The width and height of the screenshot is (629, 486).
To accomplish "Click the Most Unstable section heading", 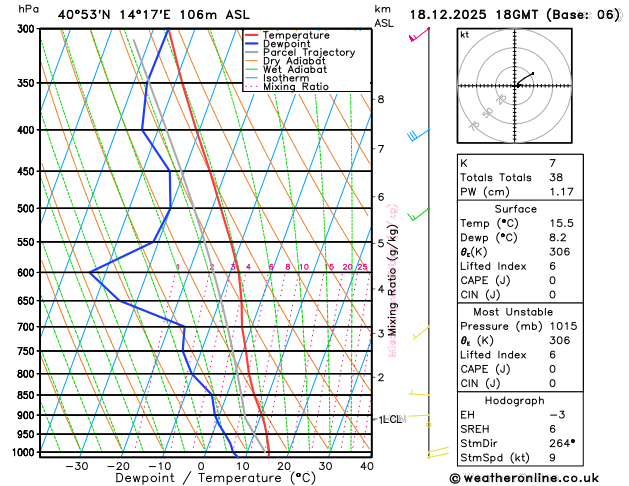I will [x=513, y=312].
